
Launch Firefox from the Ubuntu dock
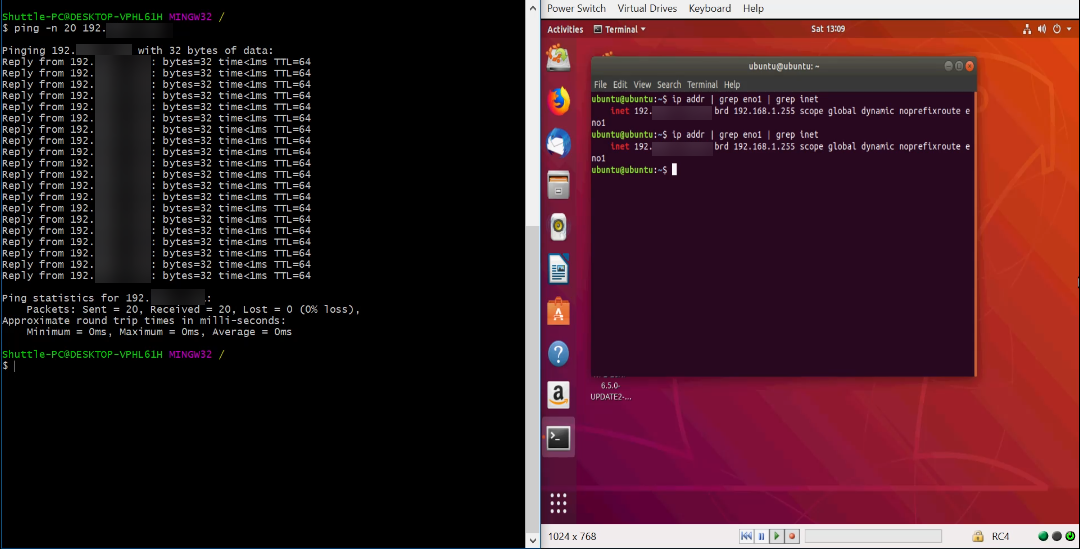559,101
